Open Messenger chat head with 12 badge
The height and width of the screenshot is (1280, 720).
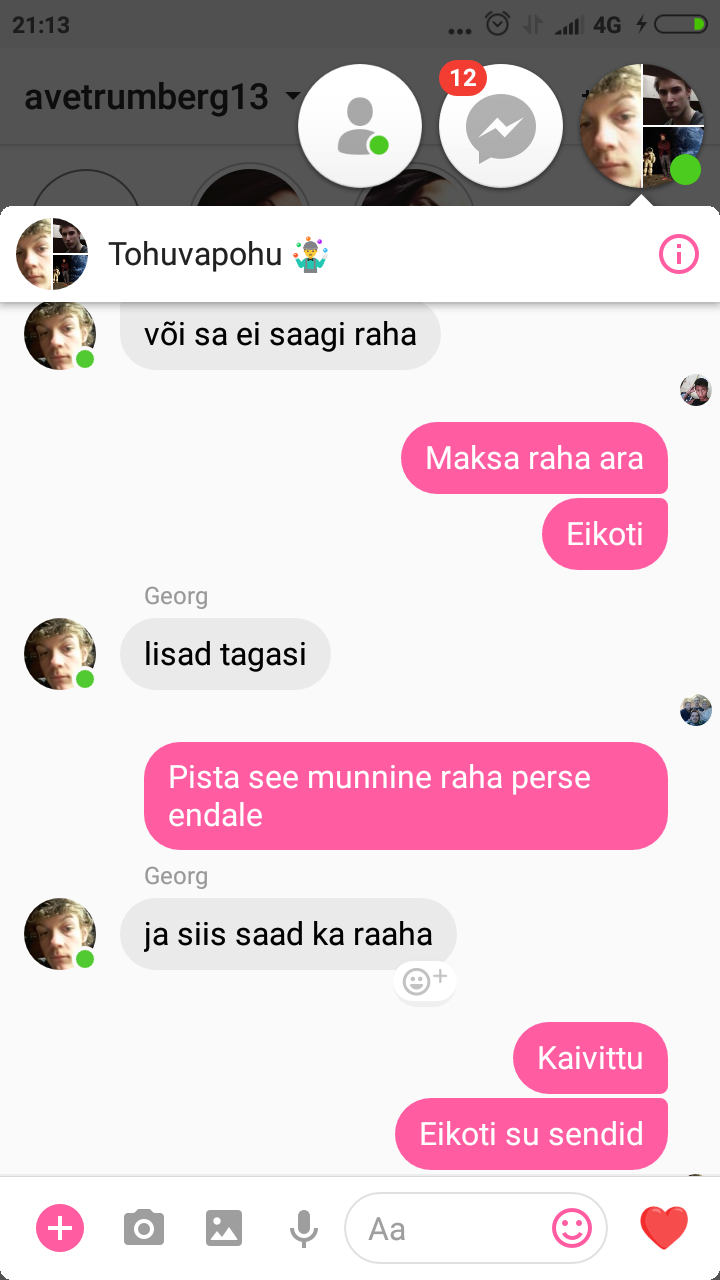click(x=500, y=127)
